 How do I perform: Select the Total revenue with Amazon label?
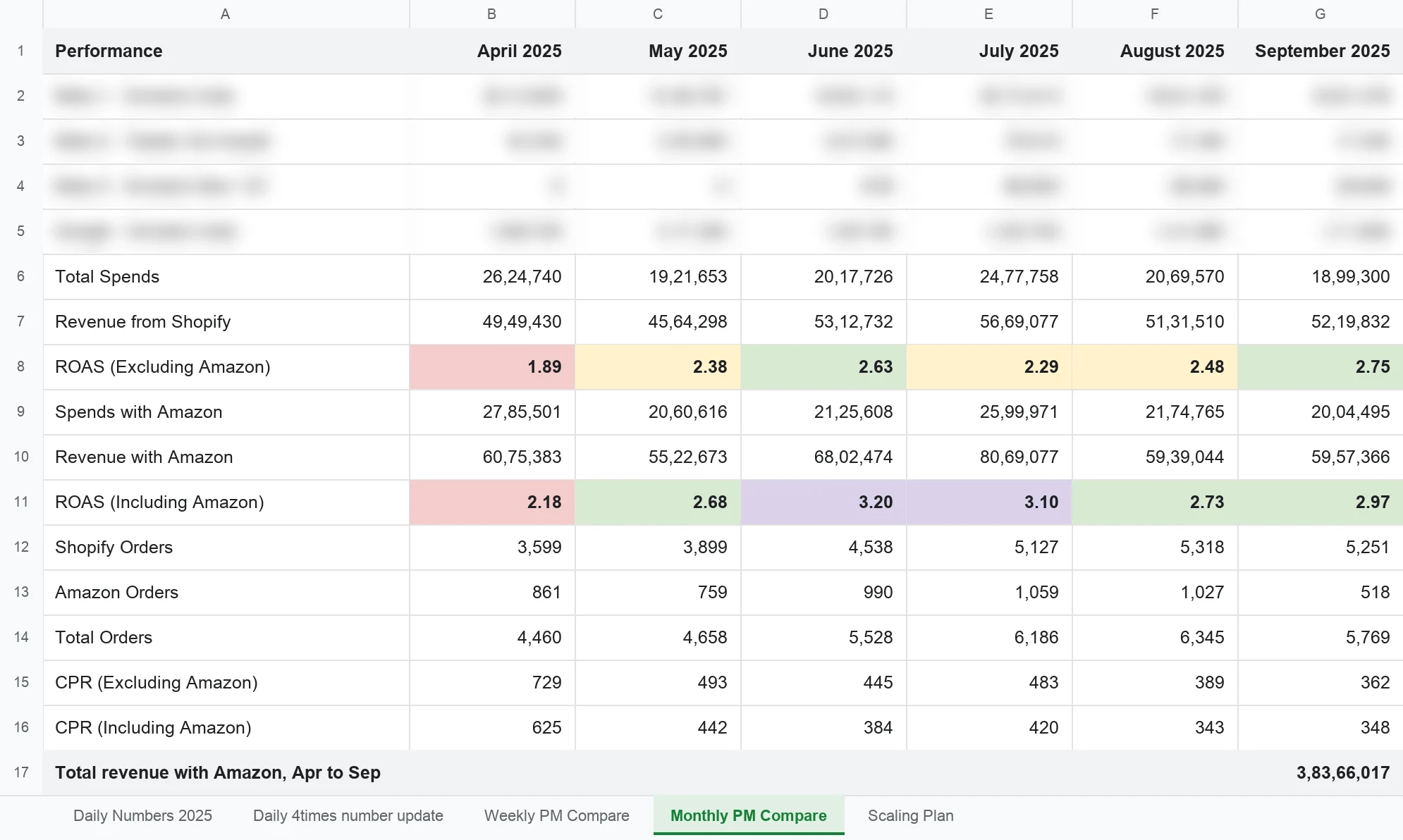point(218,772)
